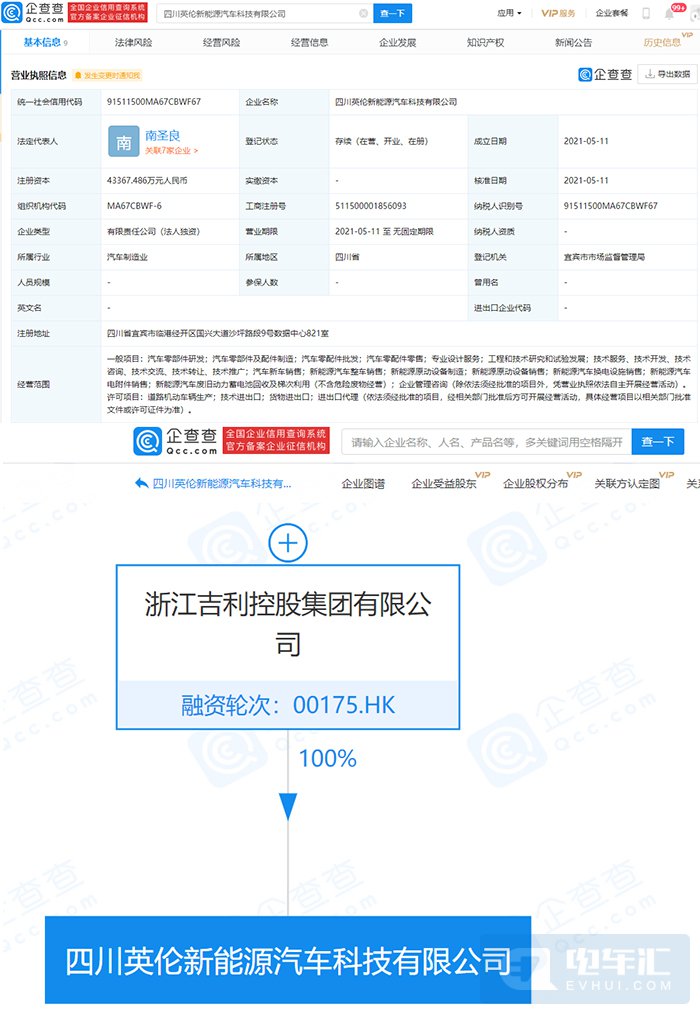Click credit code 91511500MA67CBWF67 value

(x=154, y=102)
